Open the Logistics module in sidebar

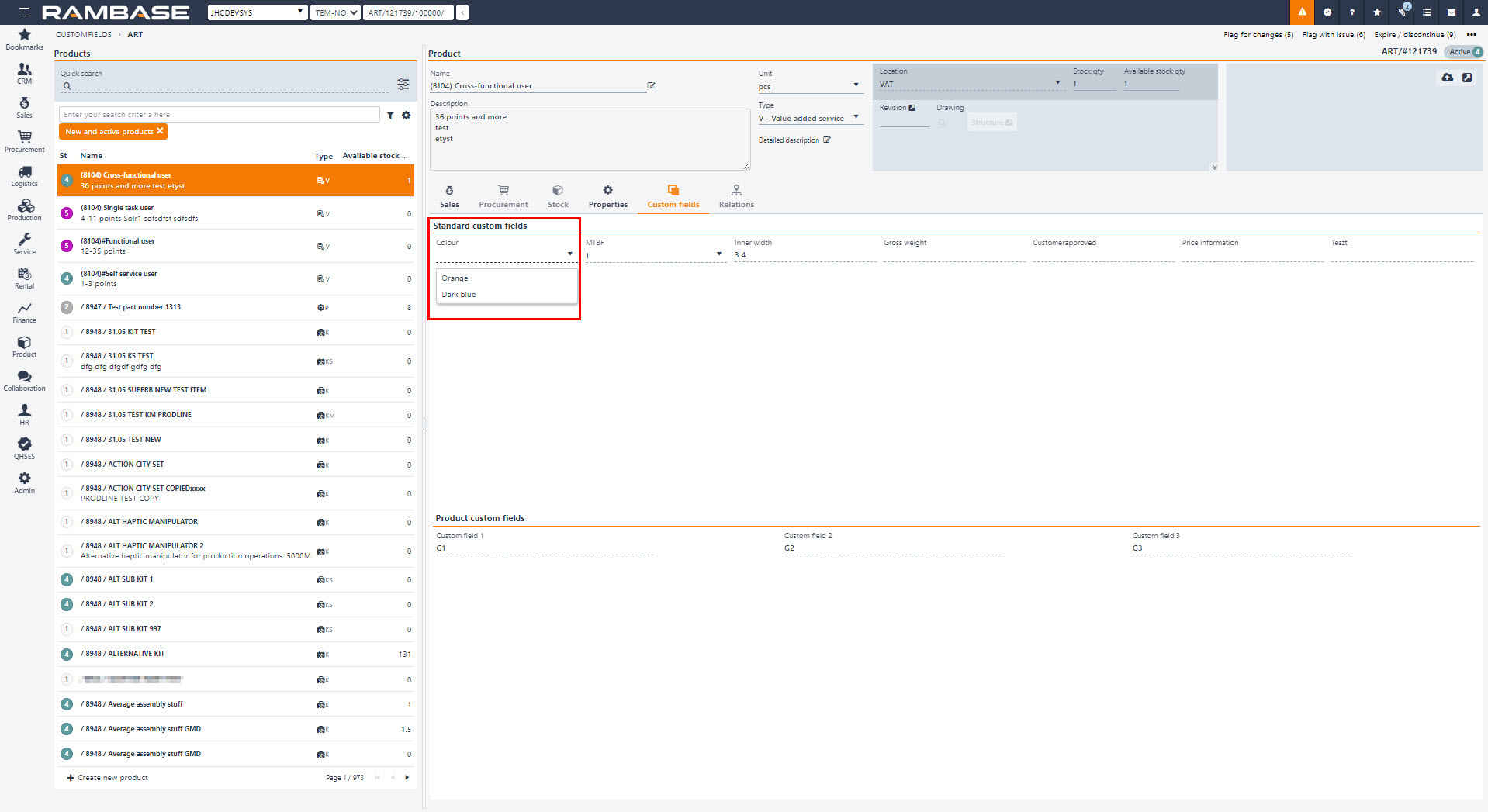click(24, 175)
